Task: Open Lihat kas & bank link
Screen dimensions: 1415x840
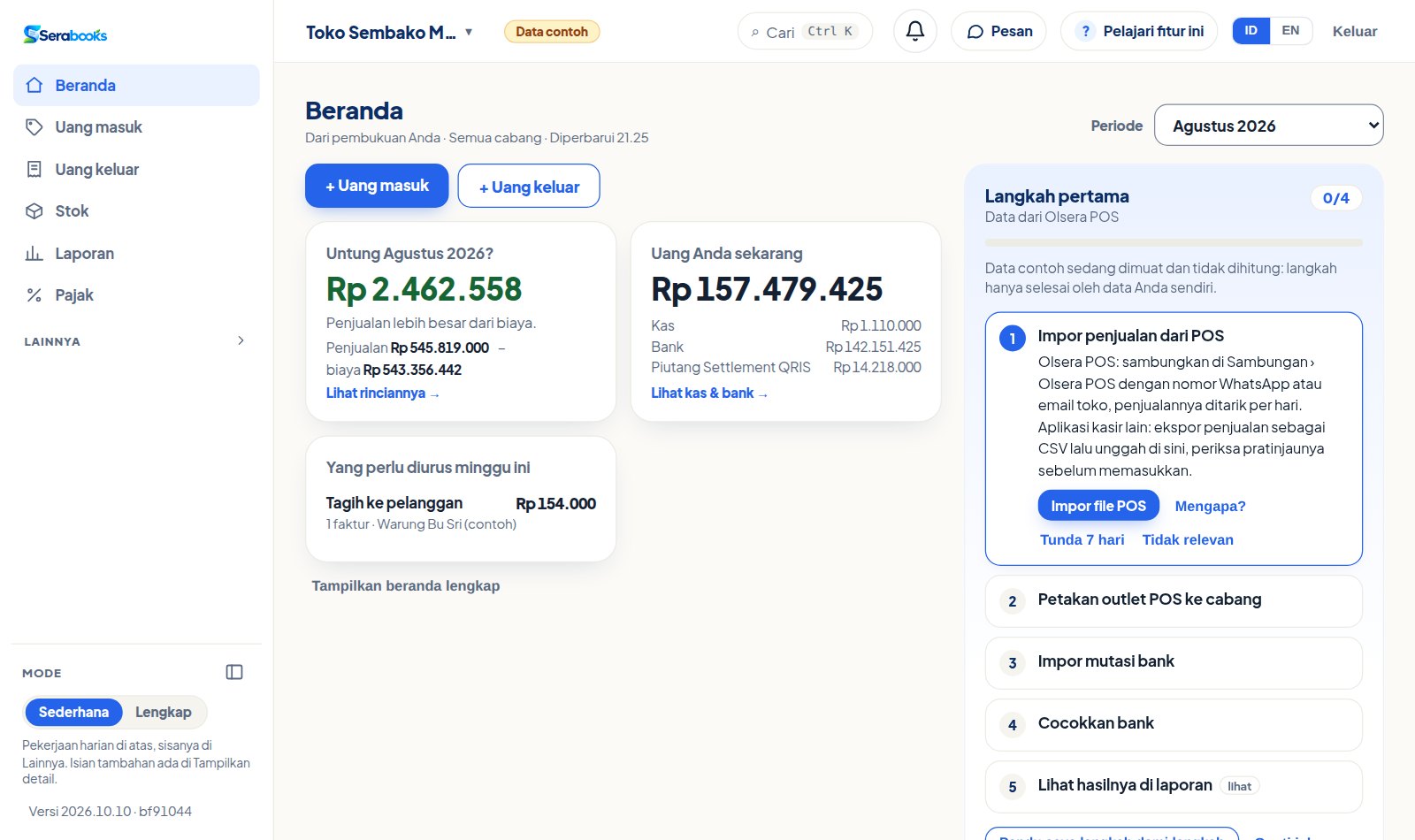Action: coord(709,393)
